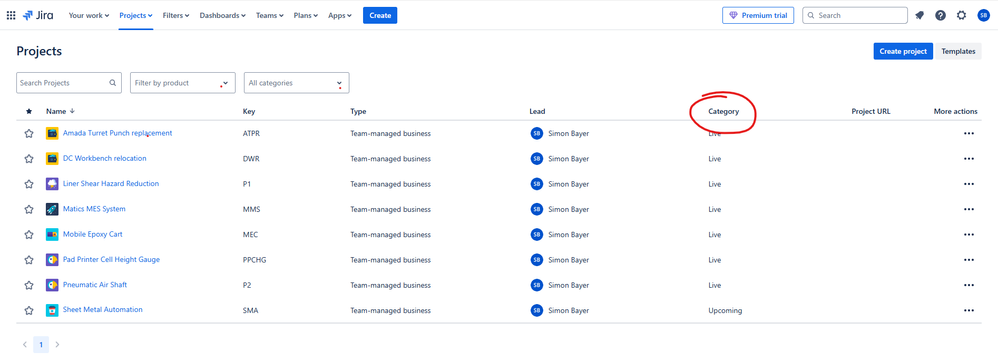The image size is (998, 361).
Task: Expand the Filter by product dropdown
Action: (x=183, y=83)
